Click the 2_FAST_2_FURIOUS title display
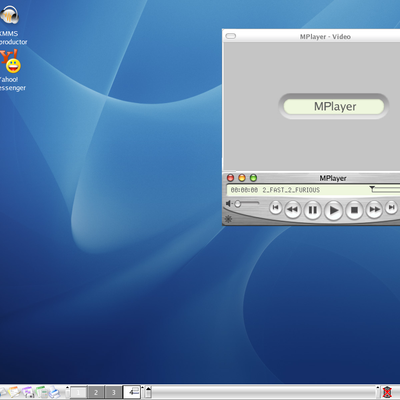This screenshot has width=400, height=400. tap(291, 190)
